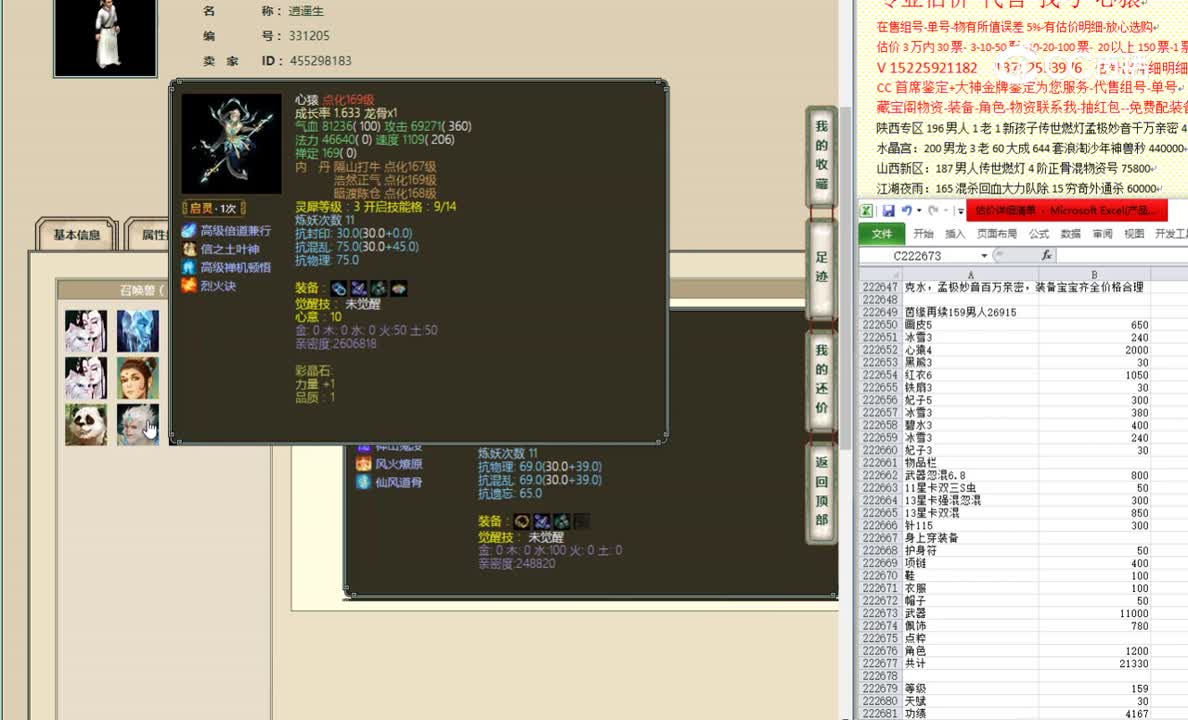
Task: Select the panda pet thumbnail
Action: 86,424
